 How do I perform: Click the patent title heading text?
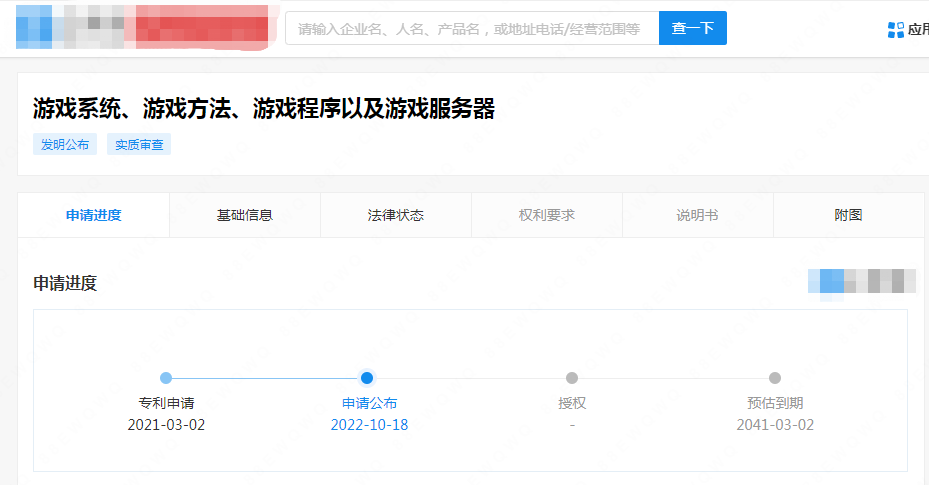(x=264, y=109)
